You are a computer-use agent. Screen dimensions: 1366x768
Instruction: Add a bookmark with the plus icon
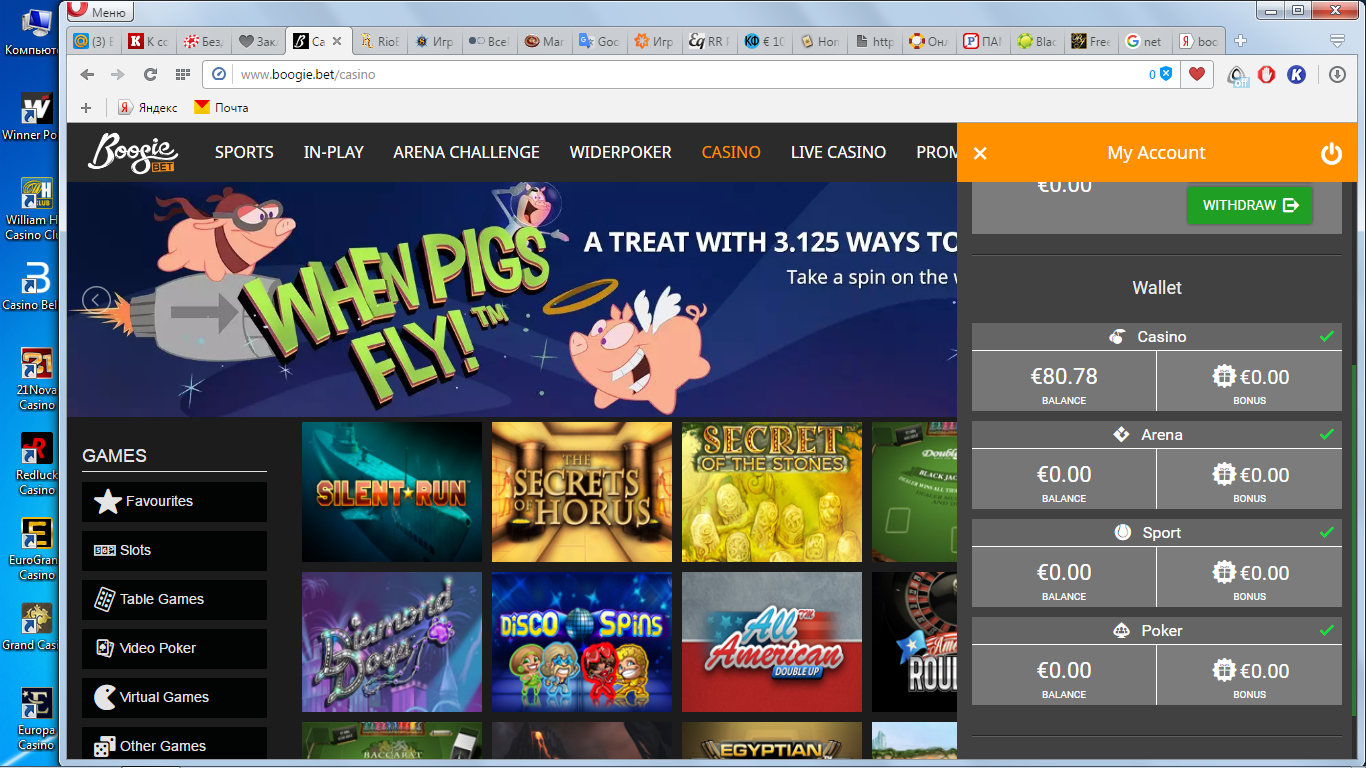coord(86,107)
